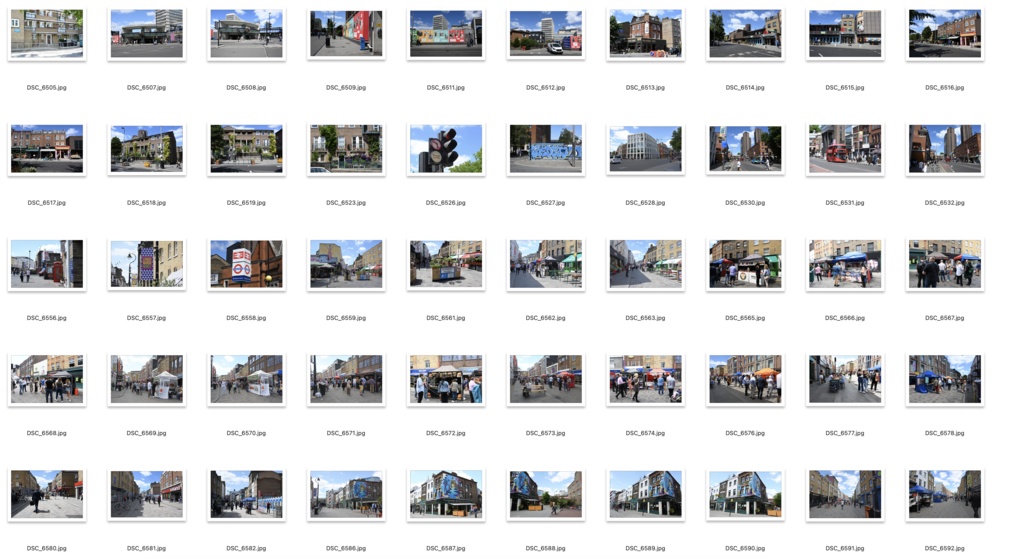Screen dimensions: 1024x559
Task: Select the label DSC_6571.jpg
Action: pyautogui.click(x=346, y=433)
